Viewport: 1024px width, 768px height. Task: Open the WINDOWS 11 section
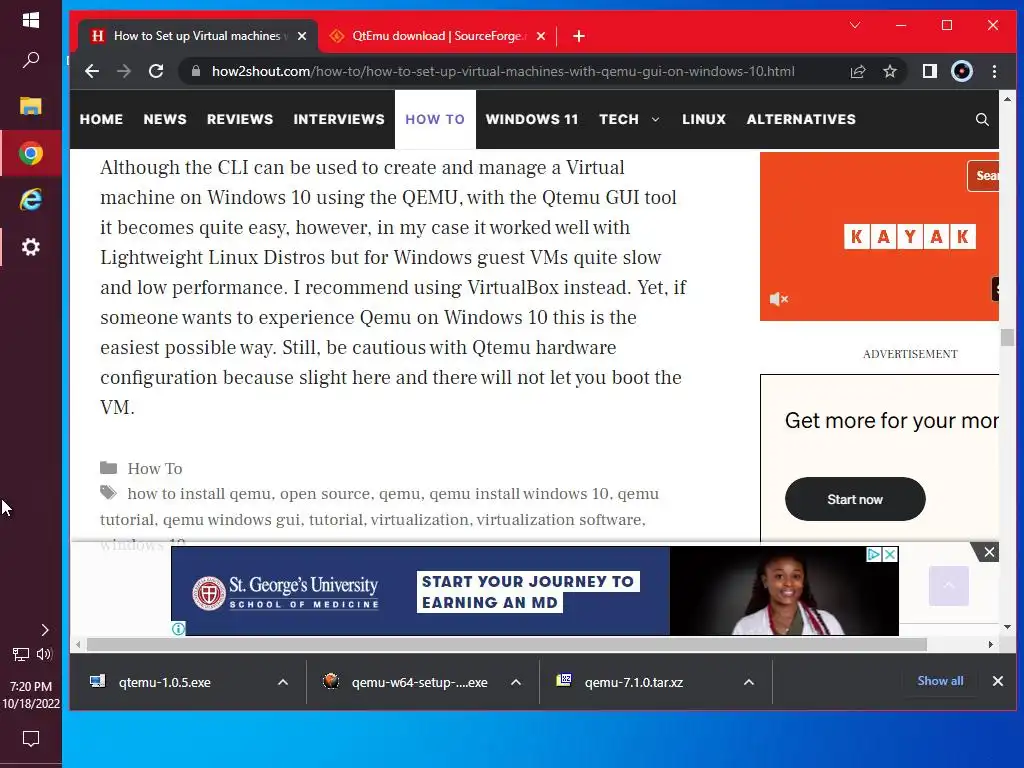tap(532, 120)
